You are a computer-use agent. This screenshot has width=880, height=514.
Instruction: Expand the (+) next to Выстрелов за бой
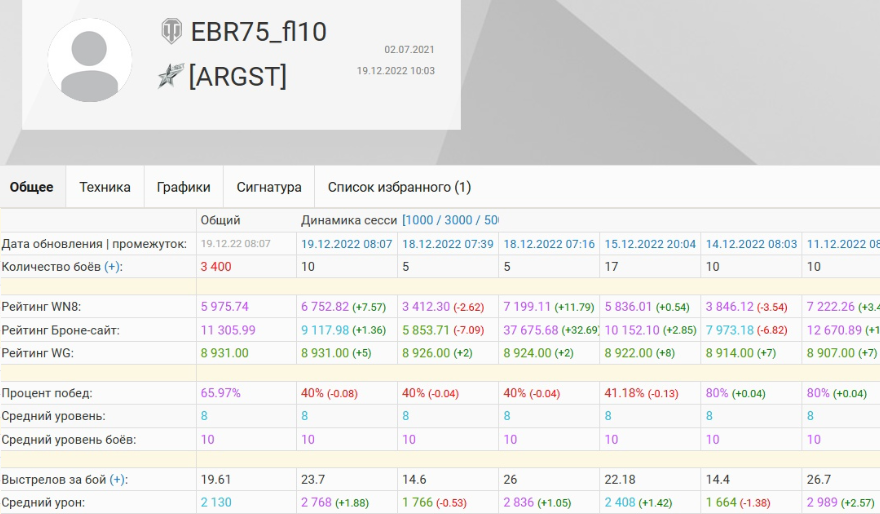click(117, 480)
